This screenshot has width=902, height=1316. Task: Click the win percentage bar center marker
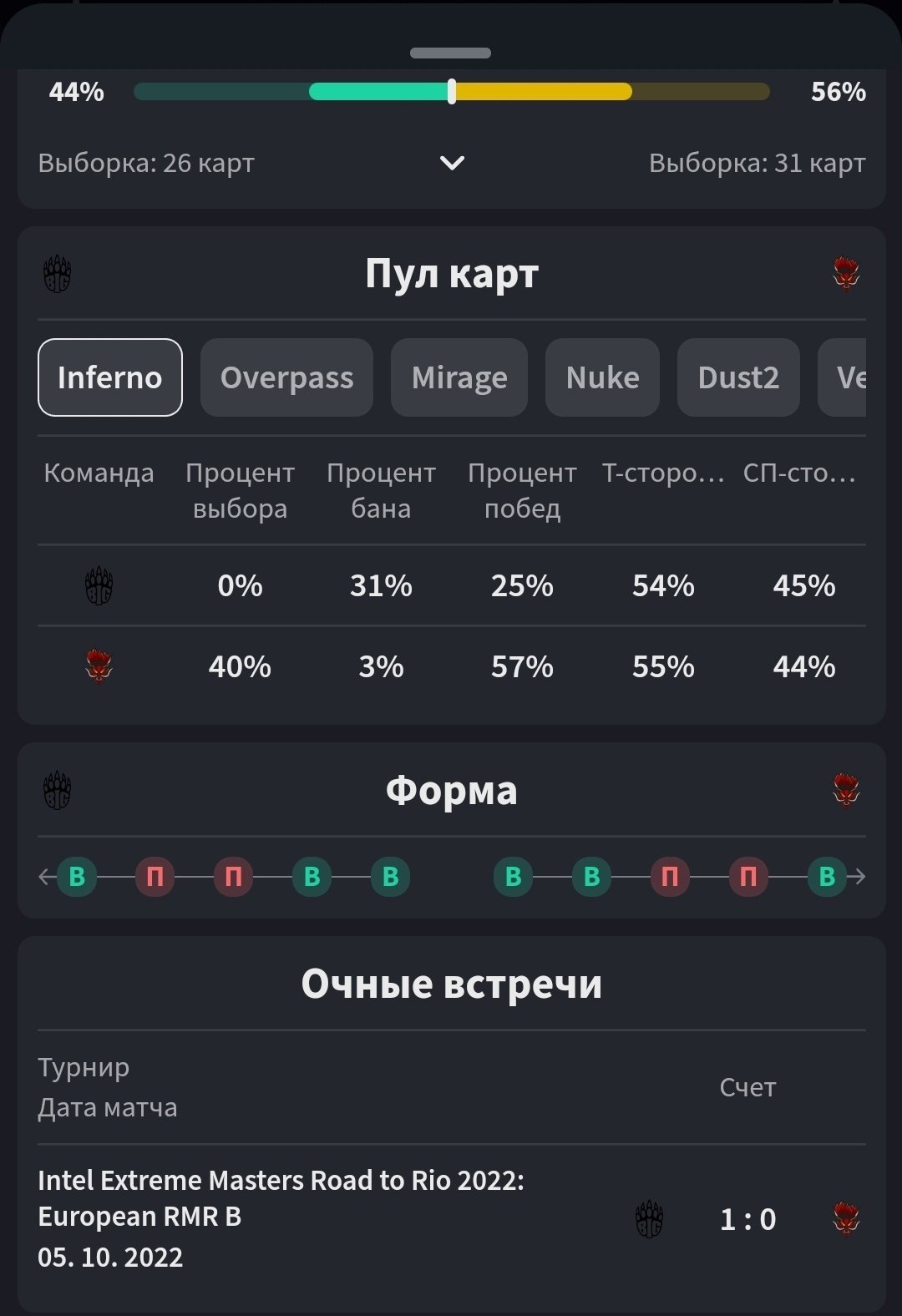click(452, 92)
